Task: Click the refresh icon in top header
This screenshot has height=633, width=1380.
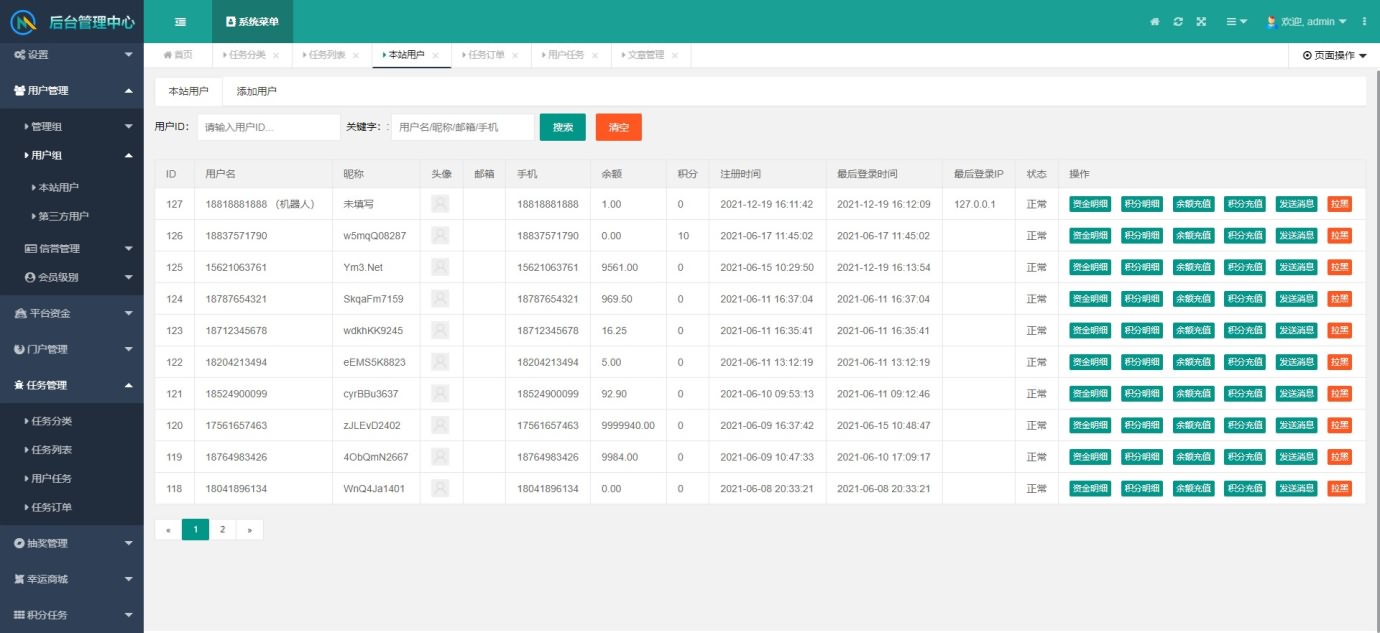Action: pyautogui.click(x=1178, y=21)
